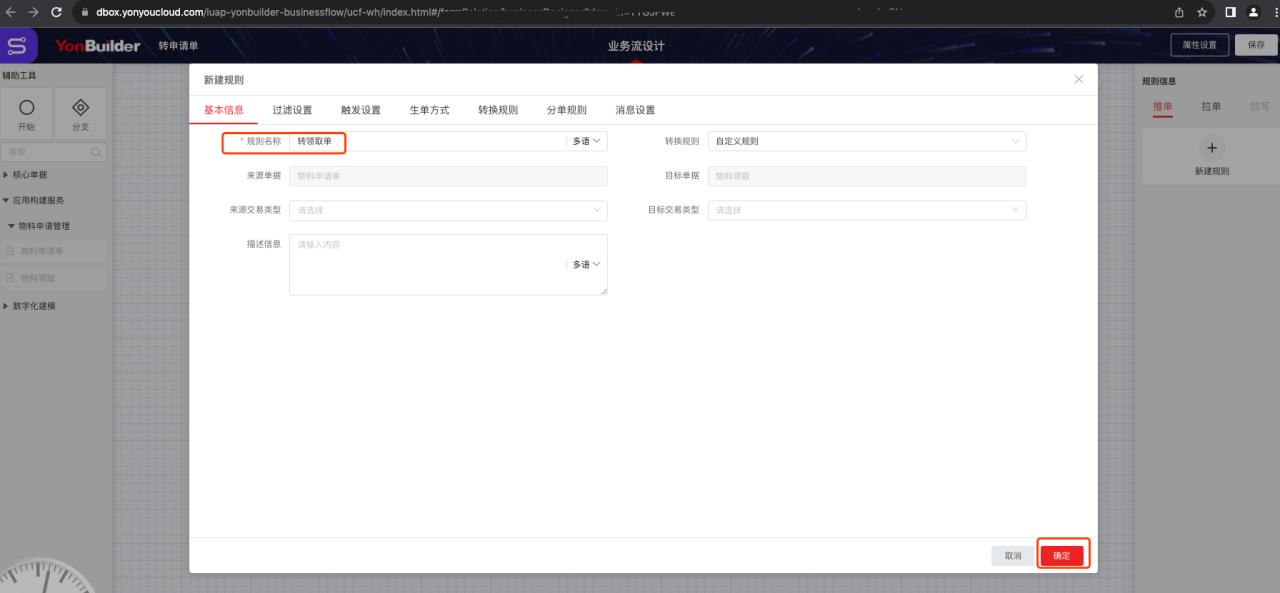Switch to the 消息设置 tab
Viewport: 1280px width, 593px height.
point(635,110)
